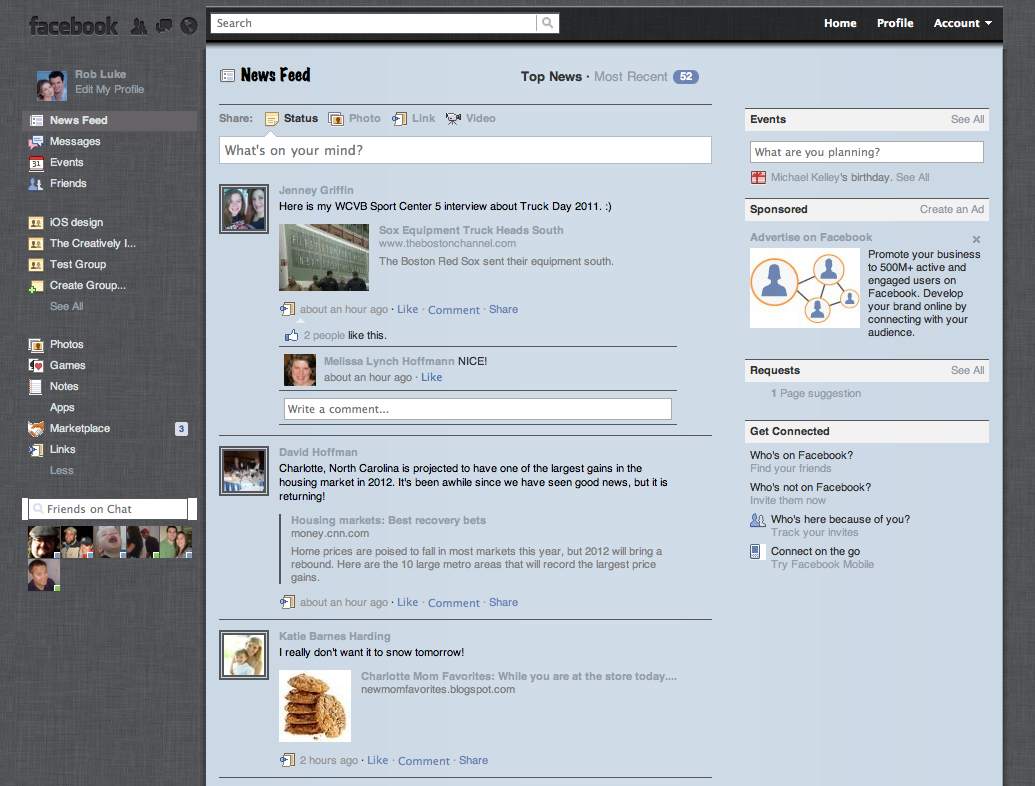Select the Status share icon
Screen dimensions: 1035x786
(272, 117)
